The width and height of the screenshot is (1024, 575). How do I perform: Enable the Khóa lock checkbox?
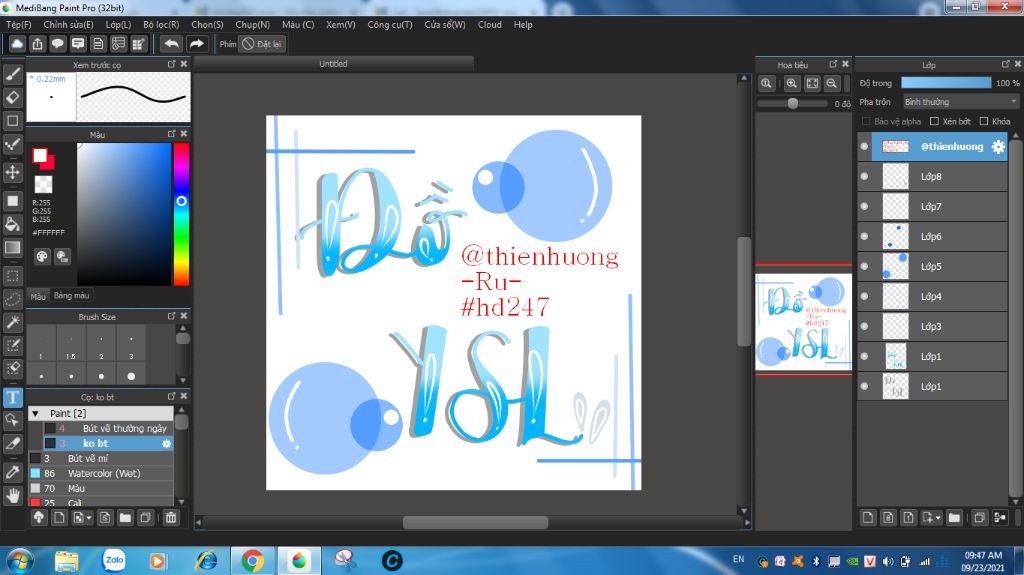pos(984,122)
